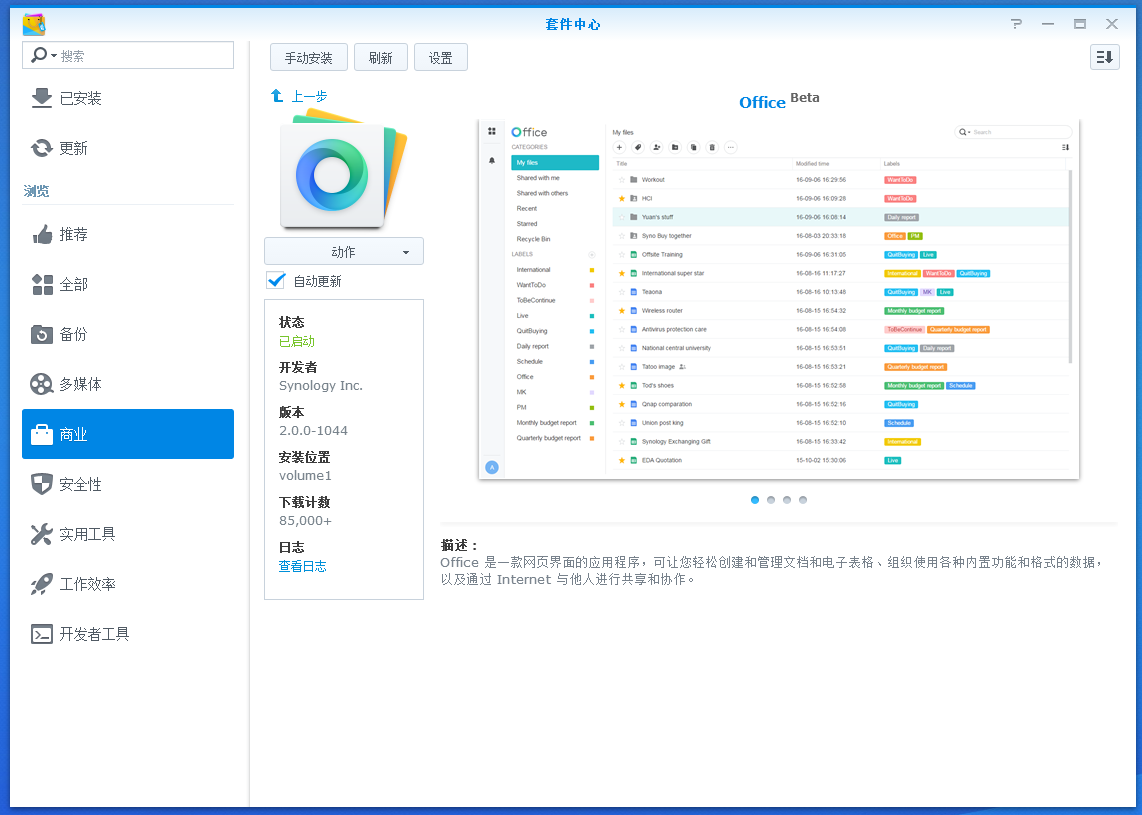The image size is (1142, 815).
Task: Select the All (全部) category
Action: point(127,285)
